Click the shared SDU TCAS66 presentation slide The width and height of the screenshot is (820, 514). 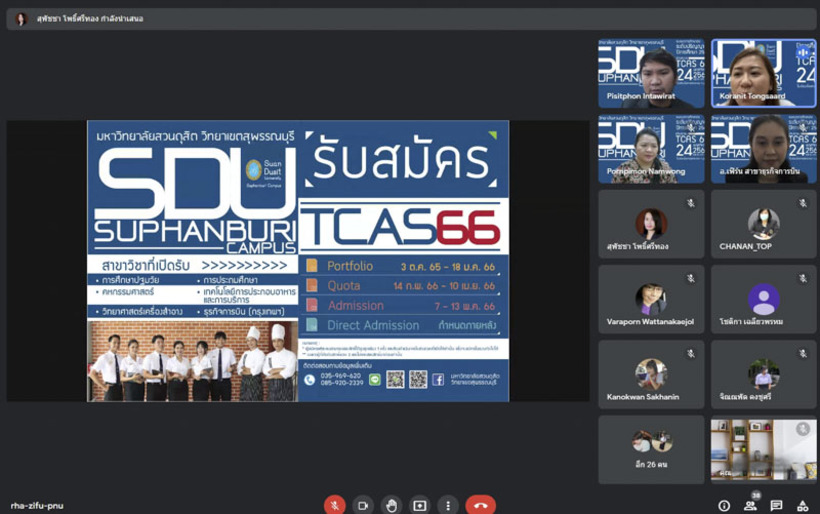point(298,261)
